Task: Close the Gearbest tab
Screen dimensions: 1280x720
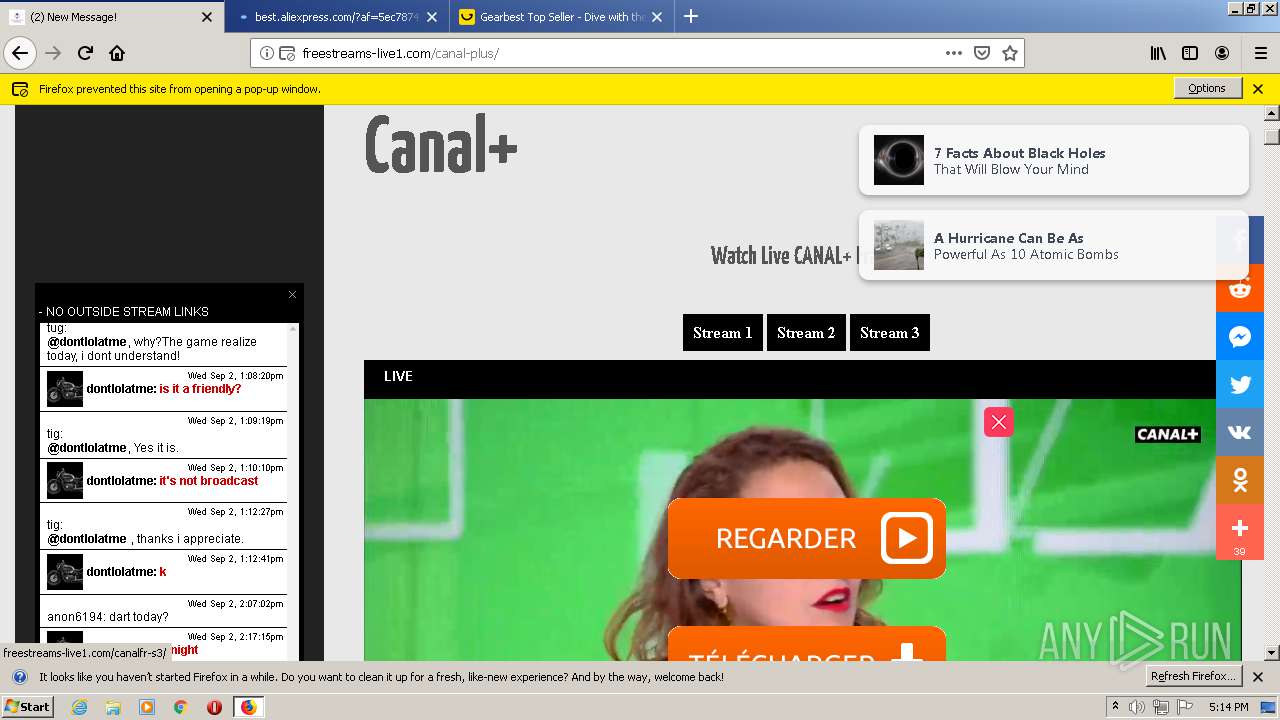Action: (x=656, y=17)
